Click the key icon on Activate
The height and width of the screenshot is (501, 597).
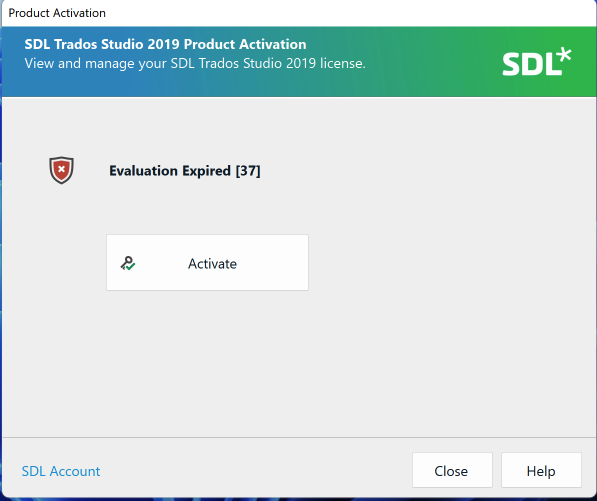click(128, 263)
